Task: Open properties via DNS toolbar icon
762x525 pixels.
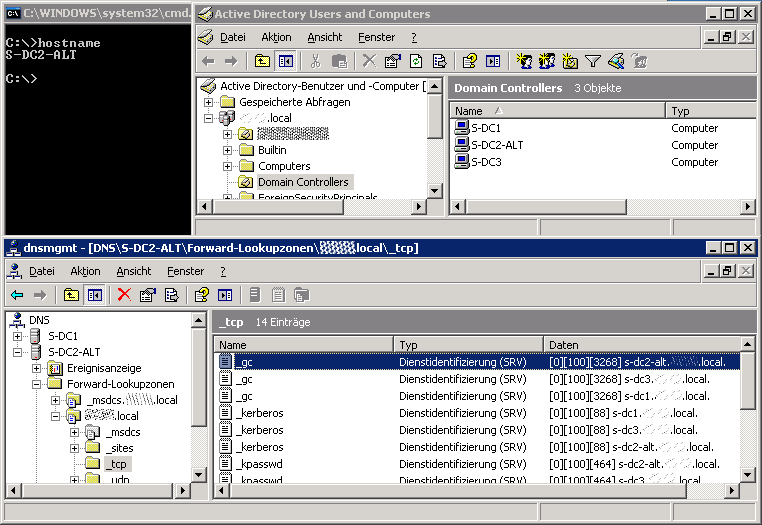Action: 148,294
